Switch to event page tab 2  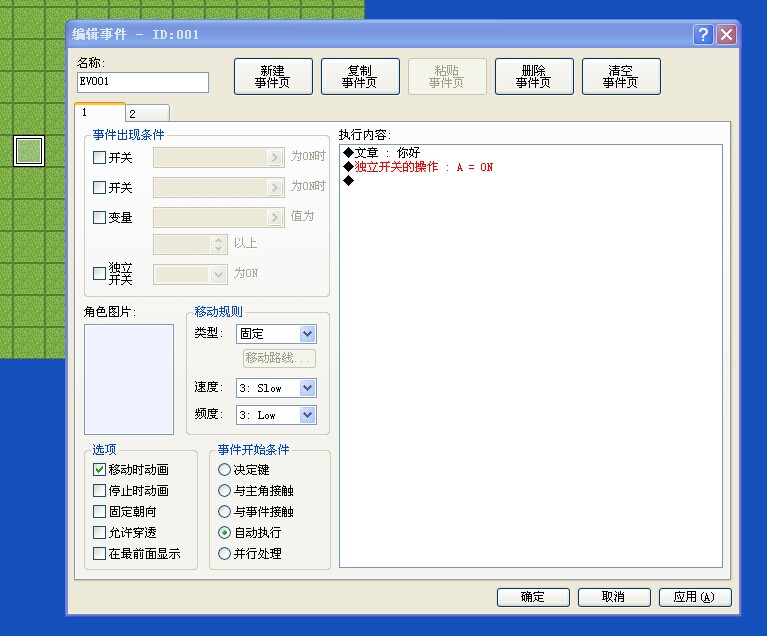click(148, 114)
